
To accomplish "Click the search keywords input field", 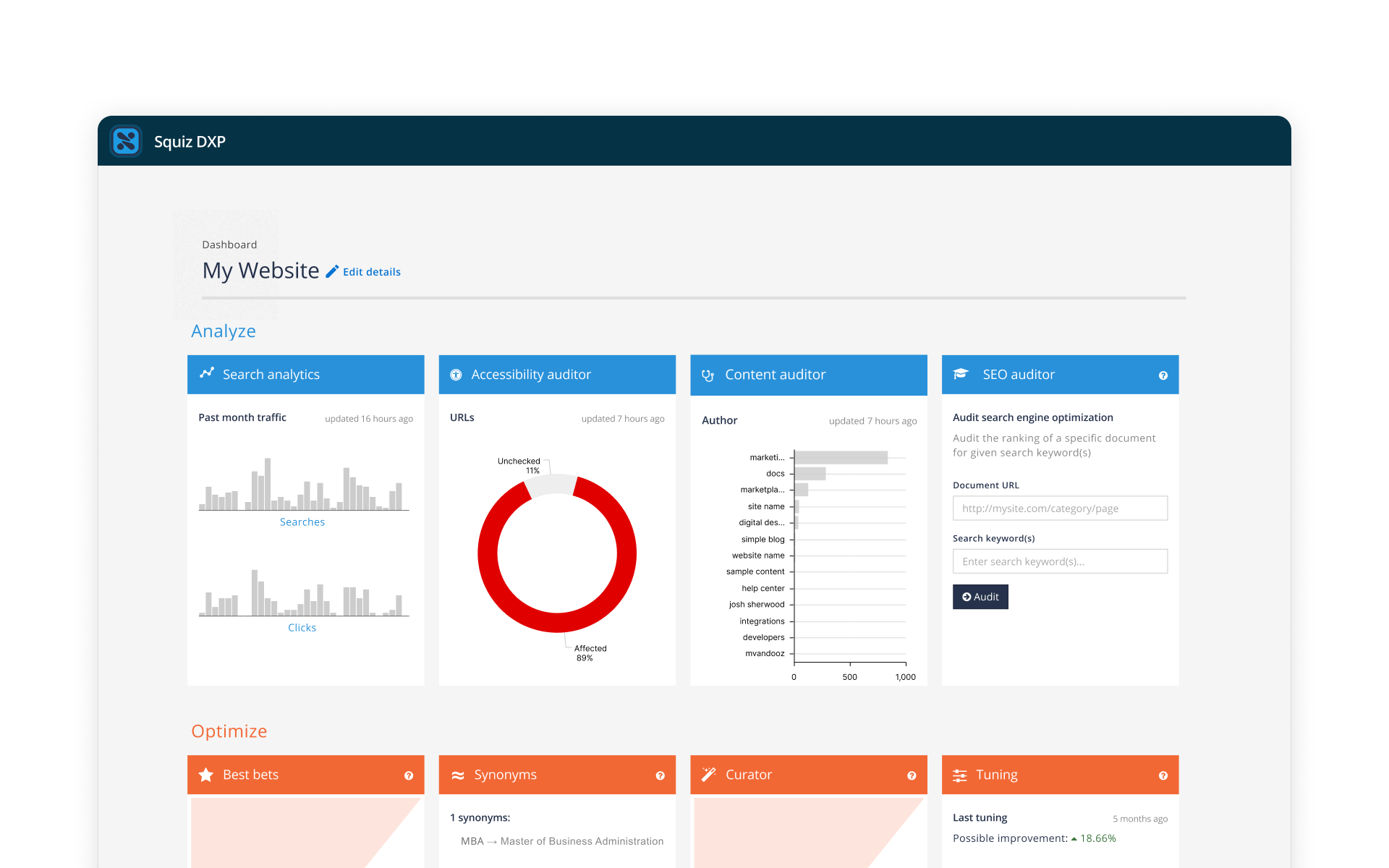I will click(1059, 561).
